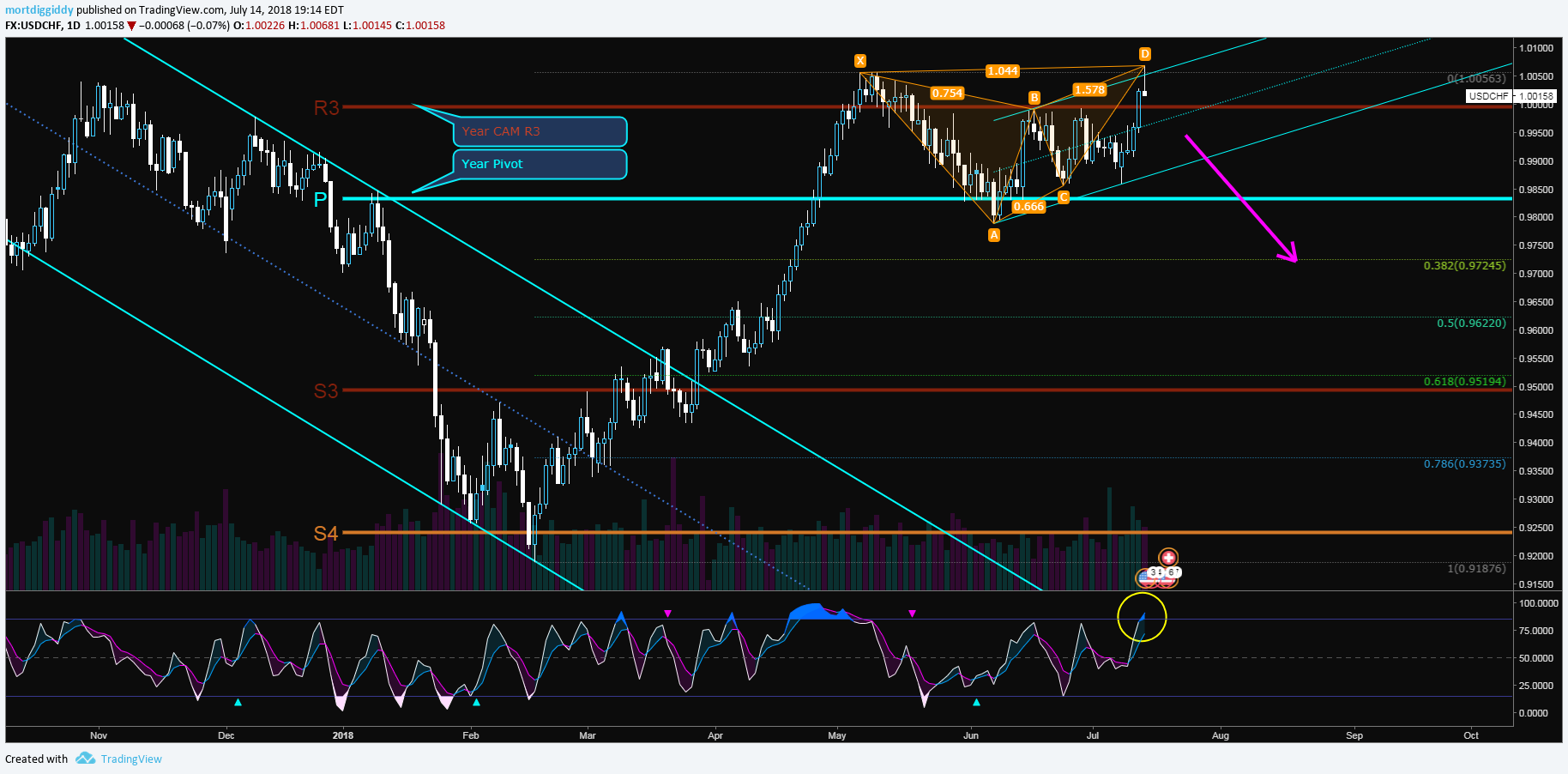
Task: Select the cyan up-triangle signal near February
Action: point(477,703)
